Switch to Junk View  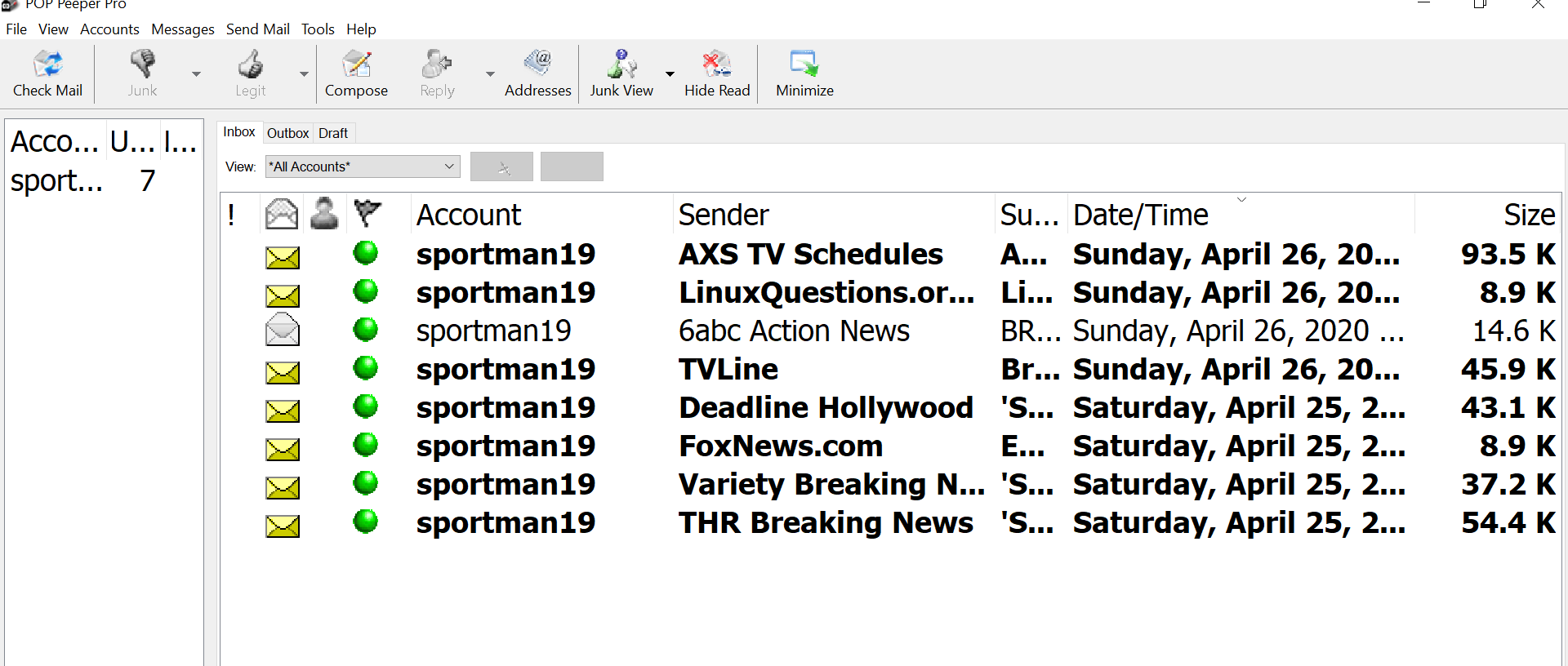point(621,73)
